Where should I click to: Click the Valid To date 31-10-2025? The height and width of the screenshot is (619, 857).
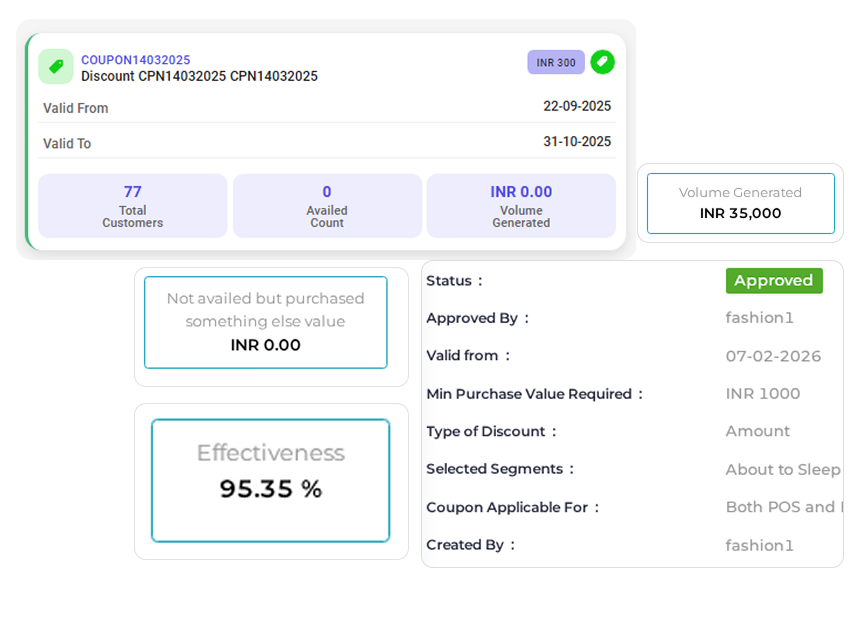576,142
